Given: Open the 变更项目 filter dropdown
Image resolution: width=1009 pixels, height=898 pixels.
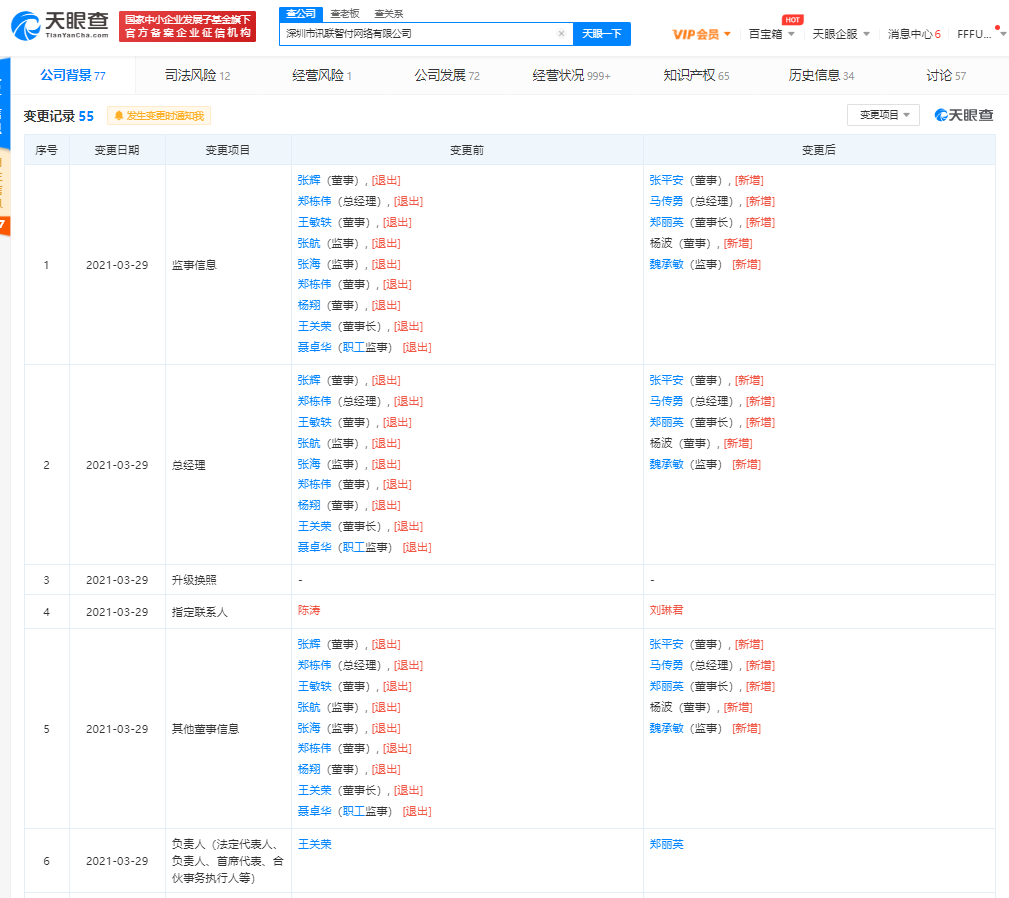Looking at the screenshot, I should (884, 115).
